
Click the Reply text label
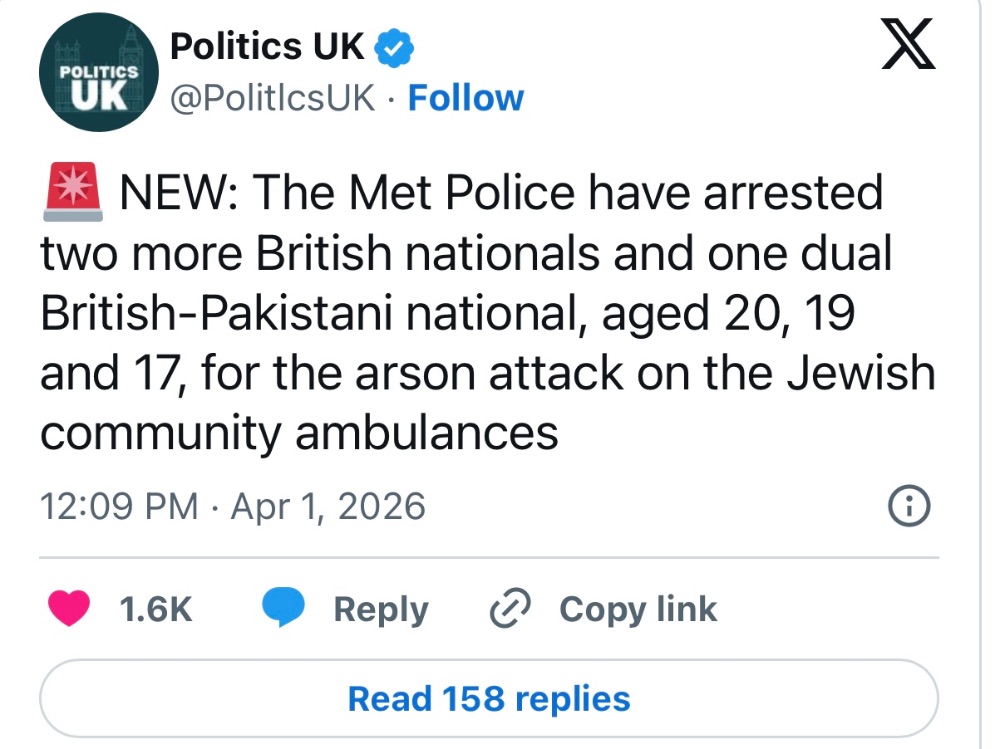pos(380,609)
